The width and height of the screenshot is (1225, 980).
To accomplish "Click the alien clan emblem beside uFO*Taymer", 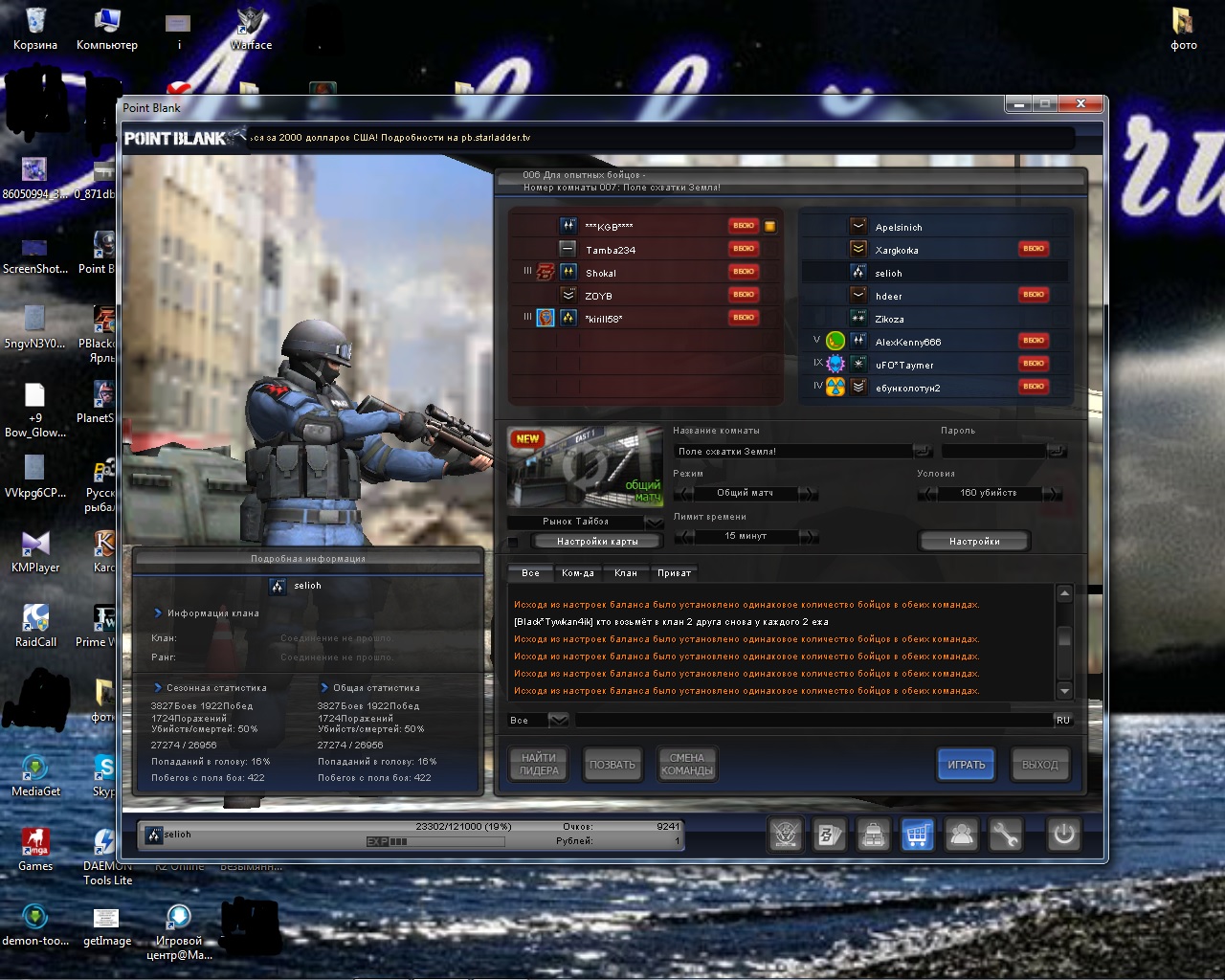I will click(835, 364).
